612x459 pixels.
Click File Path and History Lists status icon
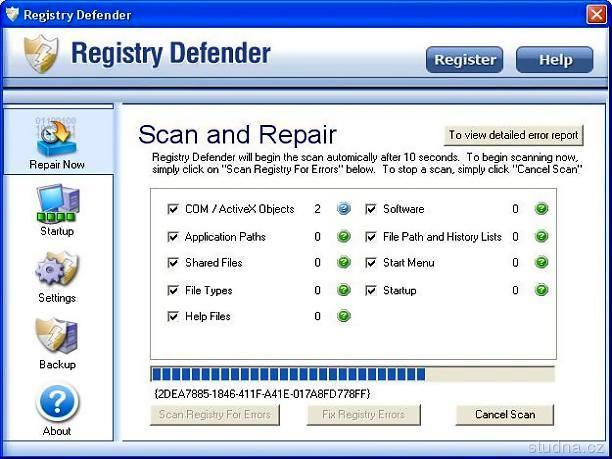[x=541, y=237]
